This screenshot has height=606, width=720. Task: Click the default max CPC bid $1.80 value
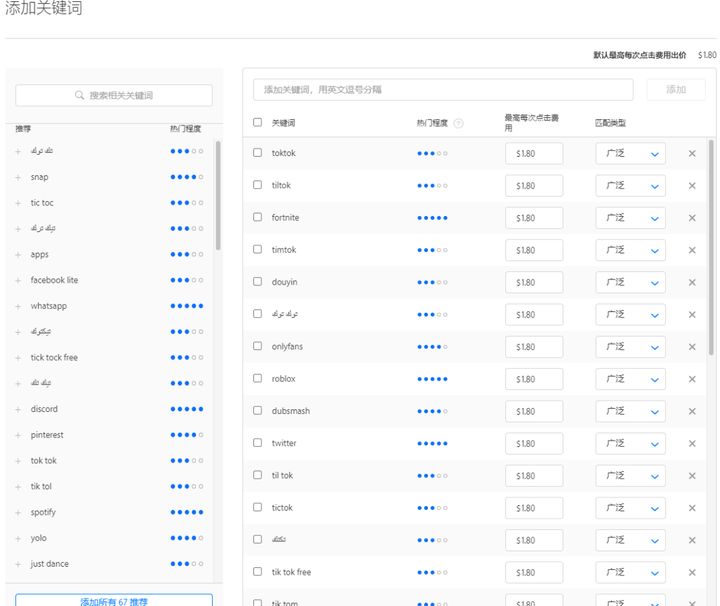coord(707,55)
